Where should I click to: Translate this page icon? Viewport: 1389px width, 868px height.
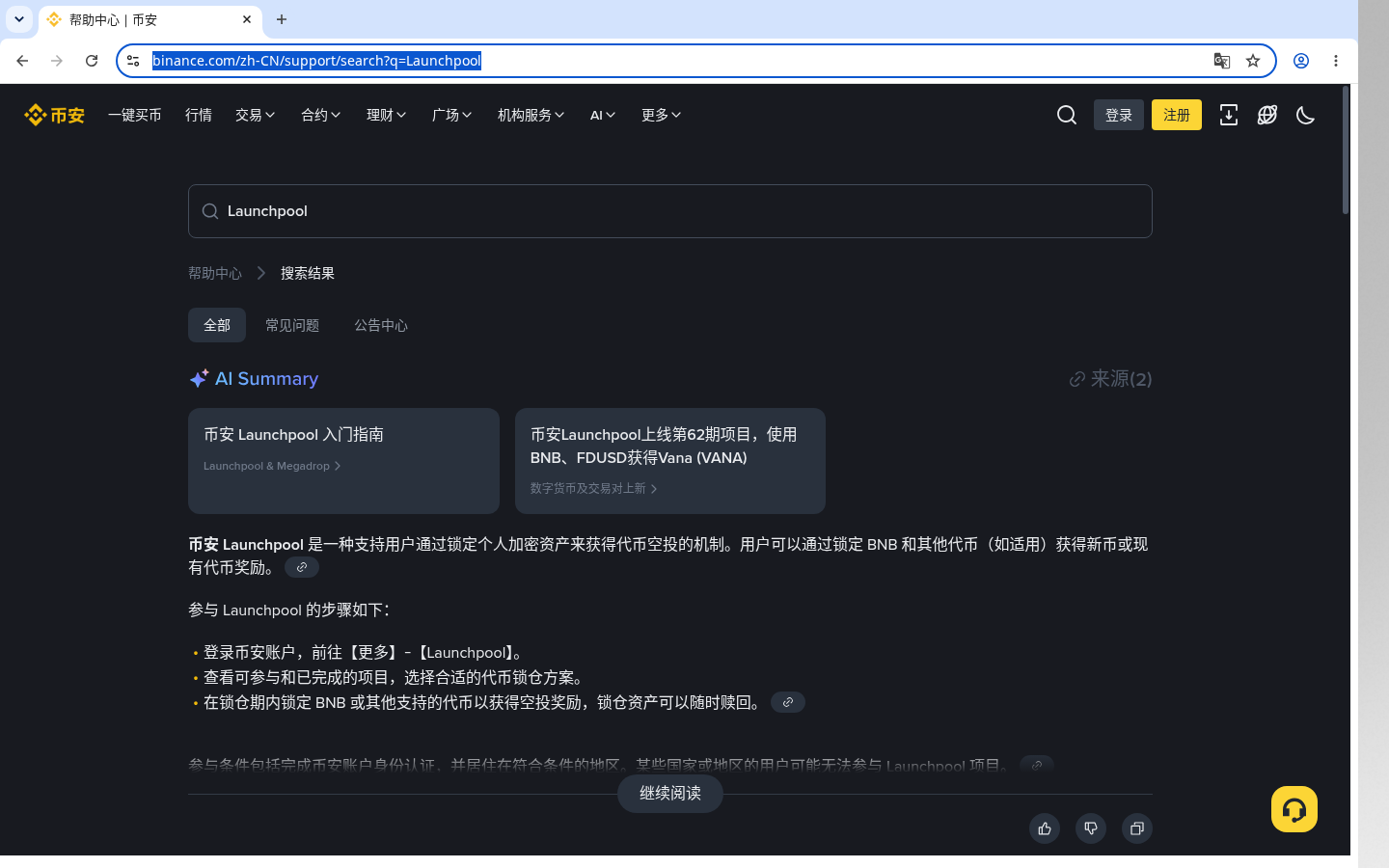point(1222,61)
